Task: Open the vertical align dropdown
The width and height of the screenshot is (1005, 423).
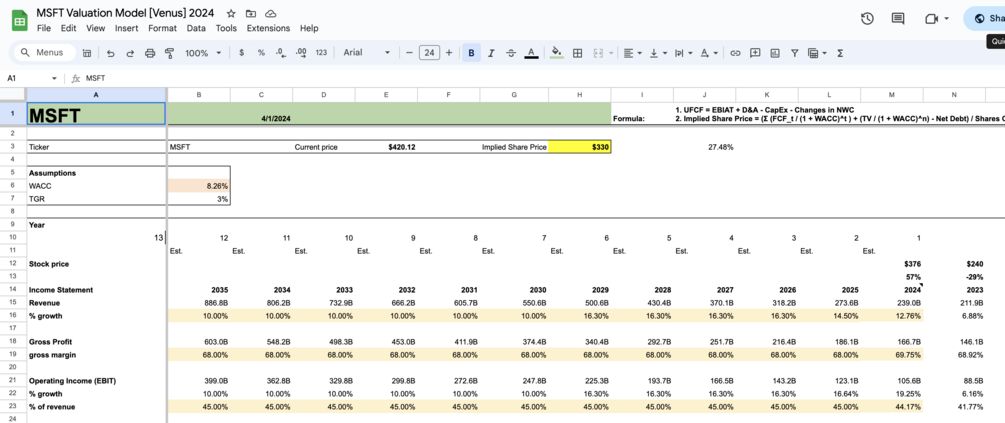Action: coord(658,53)
